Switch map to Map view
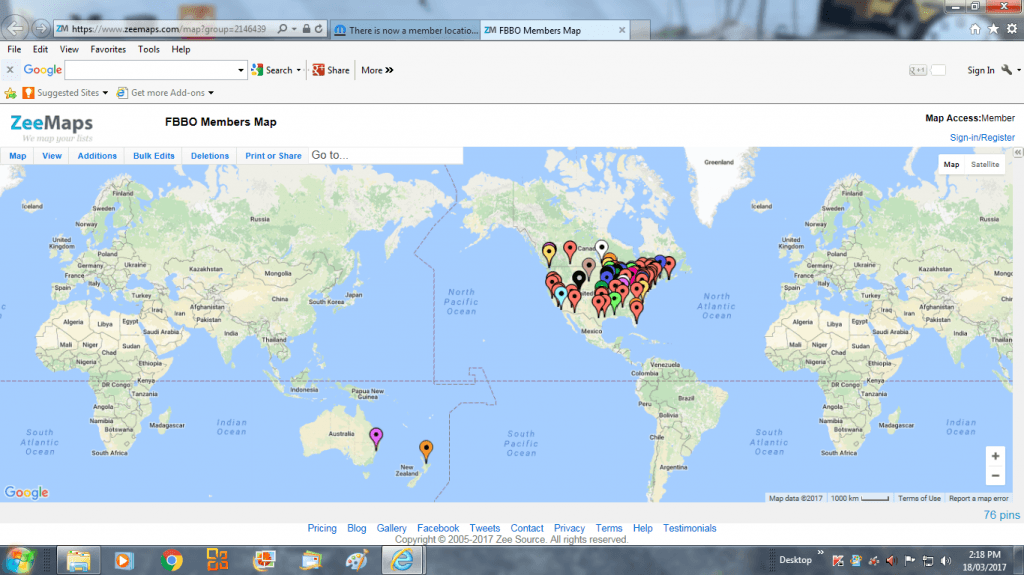The image size is (1024, 575). 952,165
